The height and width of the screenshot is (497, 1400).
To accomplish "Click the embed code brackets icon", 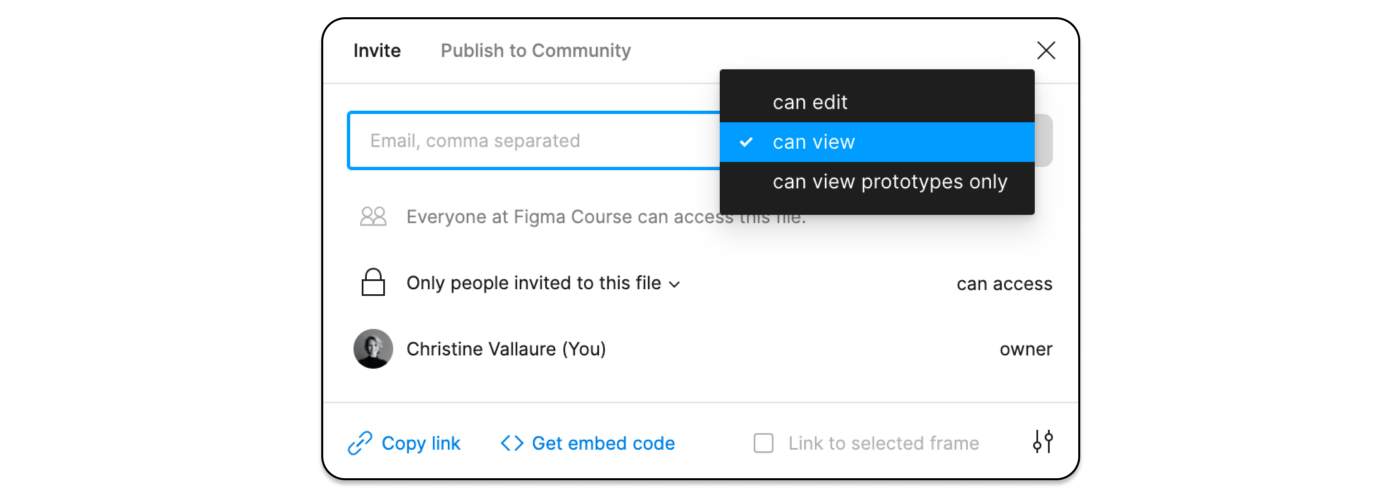I will click(512, 443).
